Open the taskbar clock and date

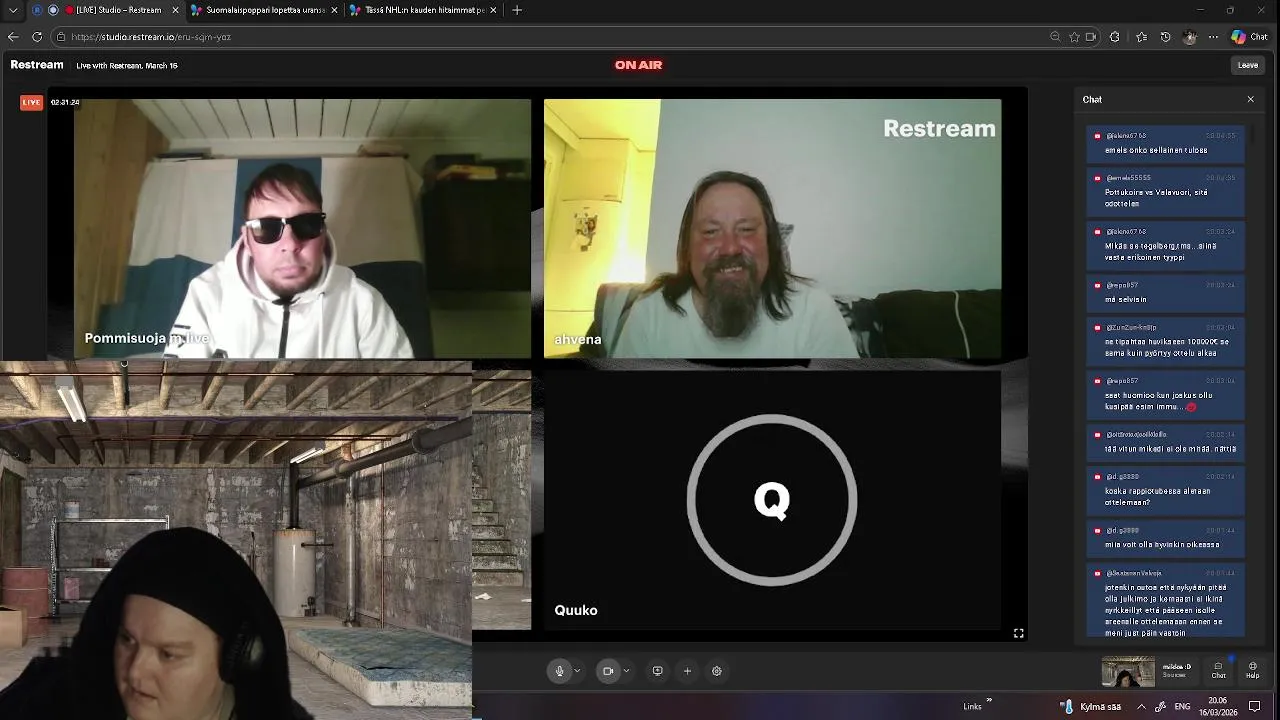tap(1217, 706)
